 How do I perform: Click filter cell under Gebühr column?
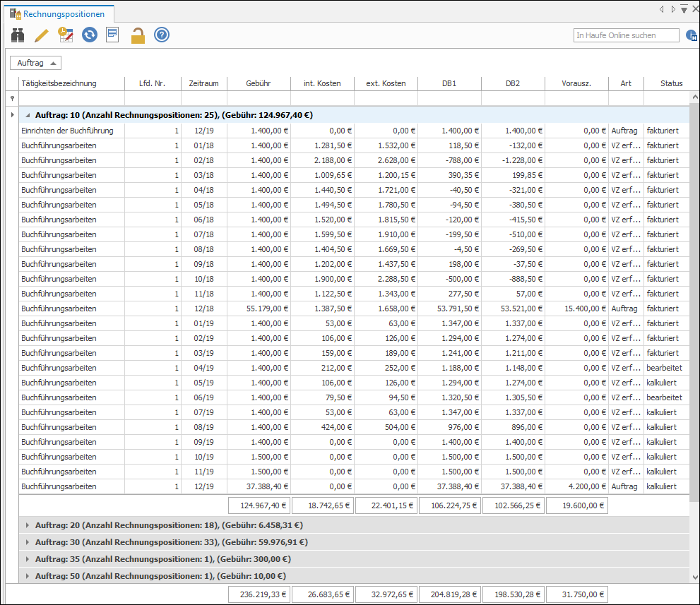tap(258, 98)
